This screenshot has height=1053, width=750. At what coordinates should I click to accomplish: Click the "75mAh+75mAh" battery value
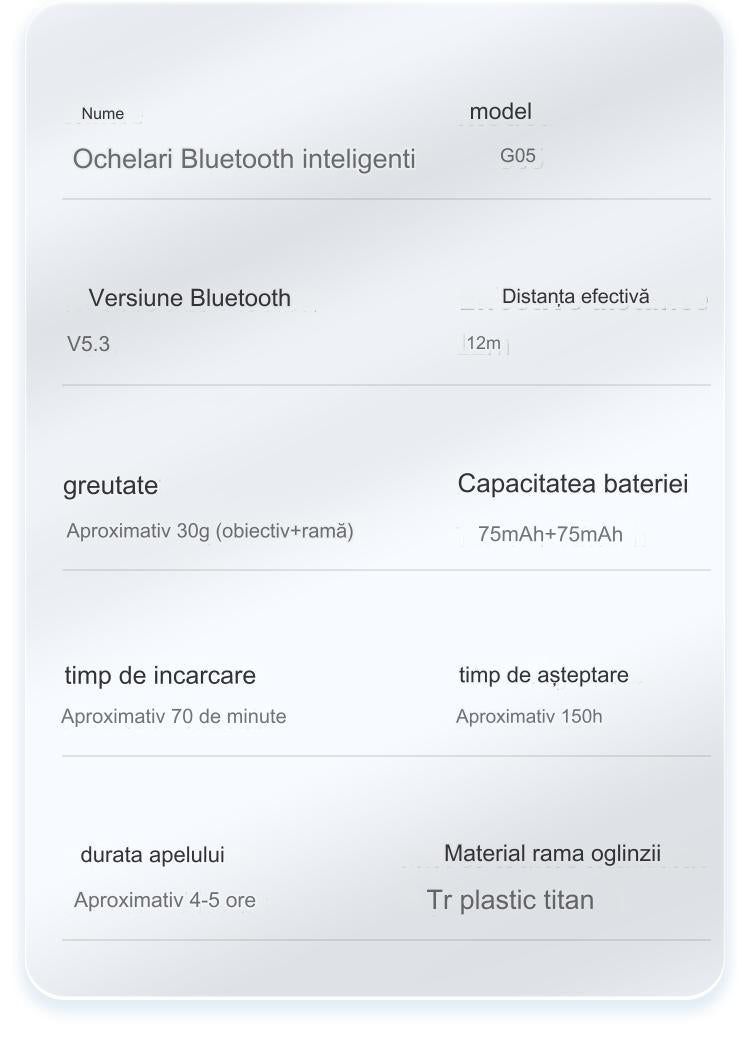(x=550, y=534)
